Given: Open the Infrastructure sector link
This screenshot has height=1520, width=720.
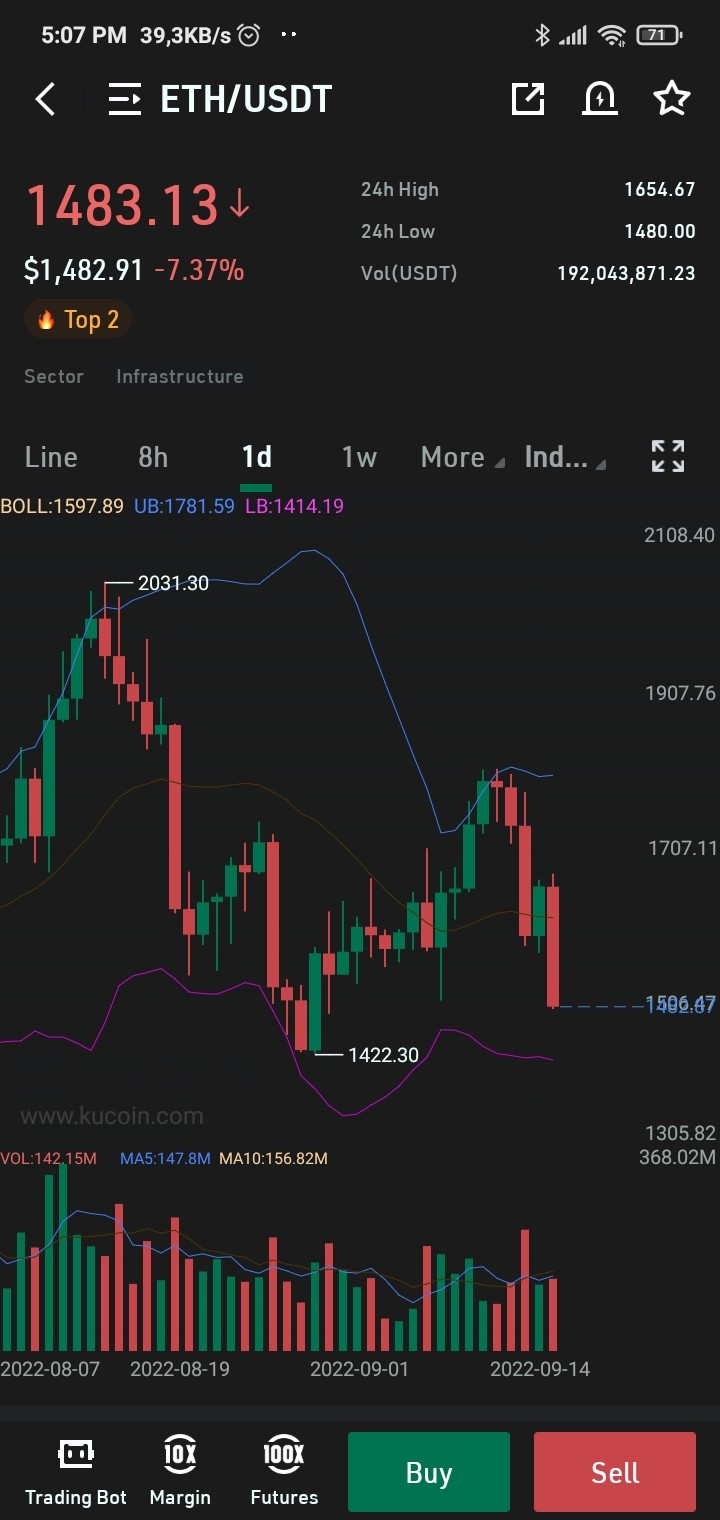Looking at the screenshot, I should coord(180,376).
